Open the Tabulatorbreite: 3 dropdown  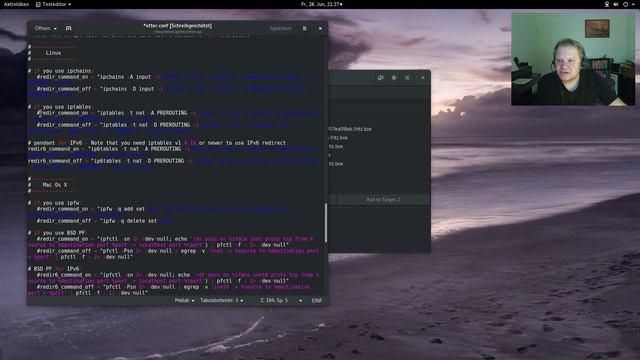[x=221, y=300]
